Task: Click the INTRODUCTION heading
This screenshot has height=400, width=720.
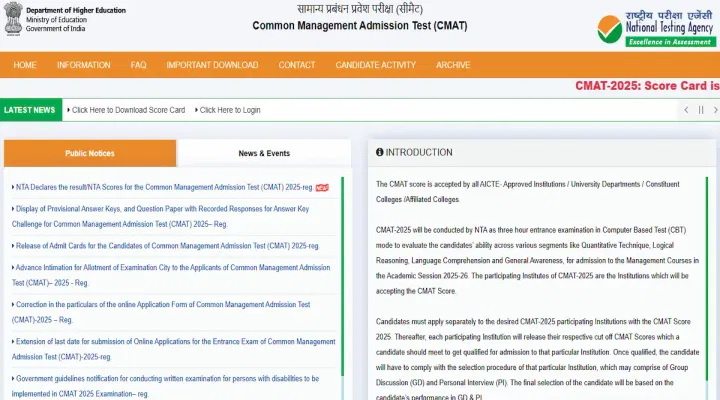Action: tap(419, 152)
